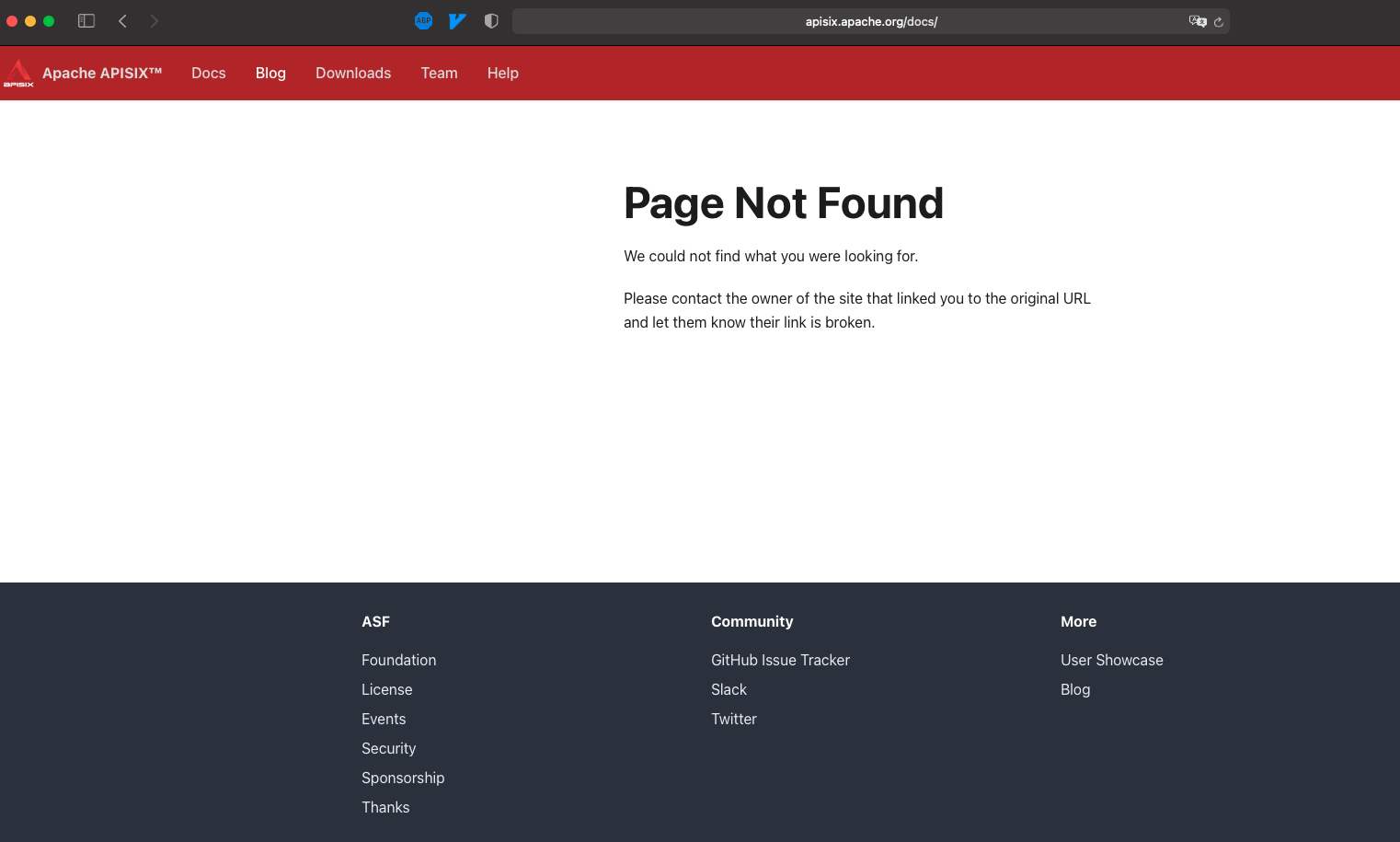Image resolution: width=1400 pixels, height=842 pixels.
Task: Click the forward navigation arrow
Action: [155, 20]
